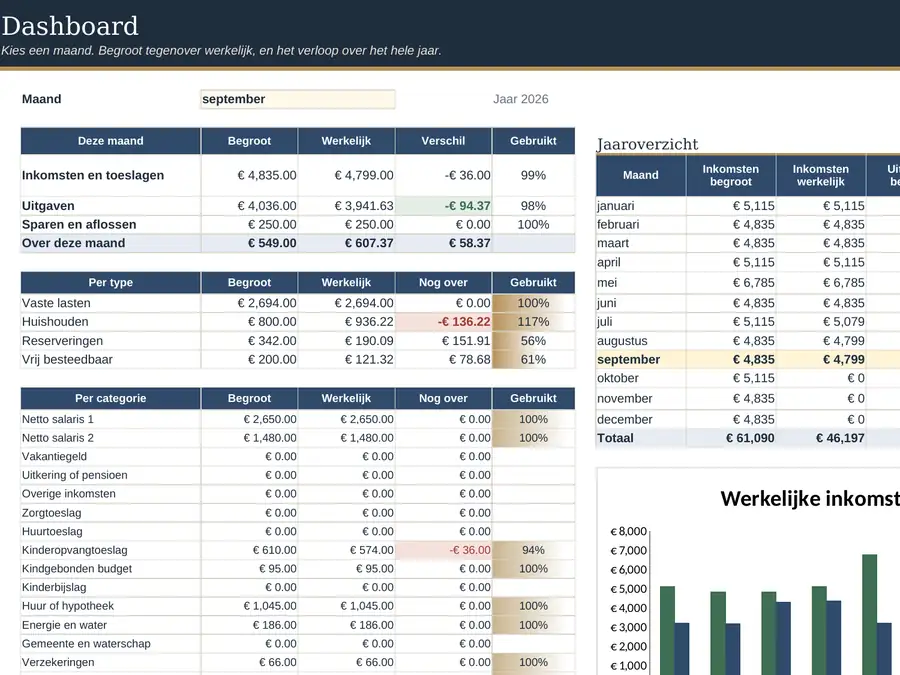Select the 'Per categorie' table header

tap(111, 398)
